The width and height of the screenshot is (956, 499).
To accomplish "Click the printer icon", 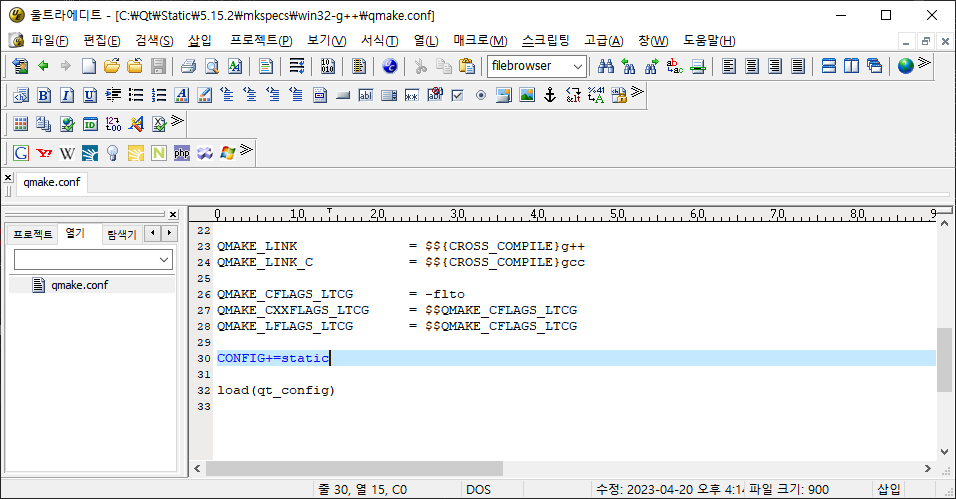I will 188,66.
